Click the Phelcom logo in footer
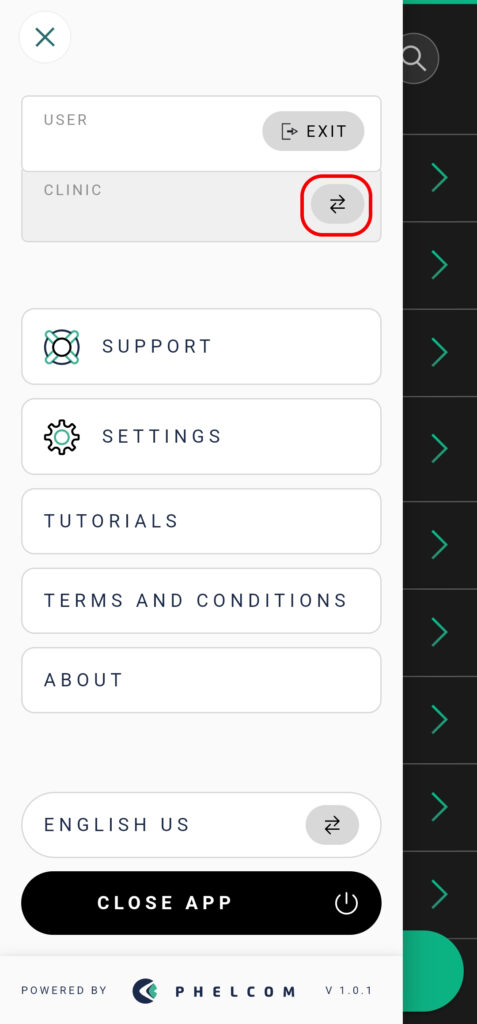477x1024 pixels. 214,991
